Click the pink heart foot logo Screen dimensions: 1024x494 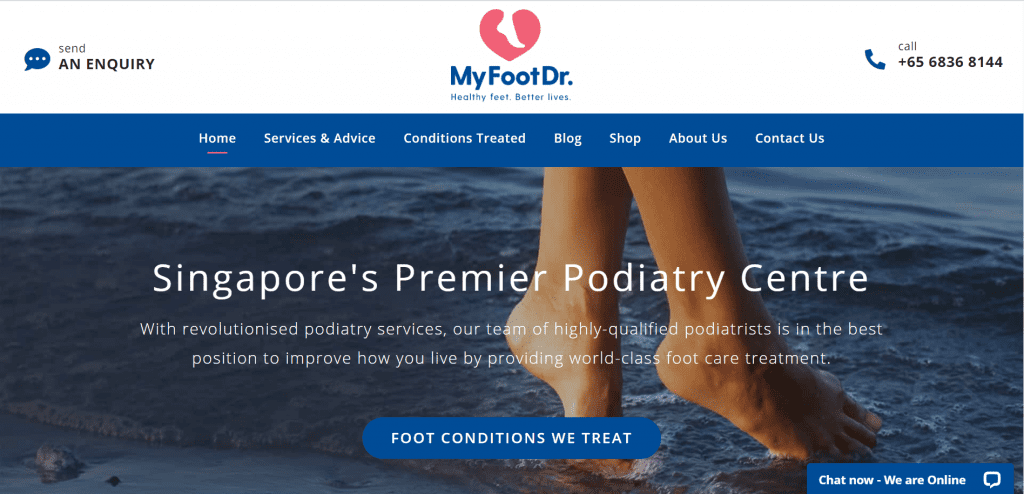click(510, 35)
